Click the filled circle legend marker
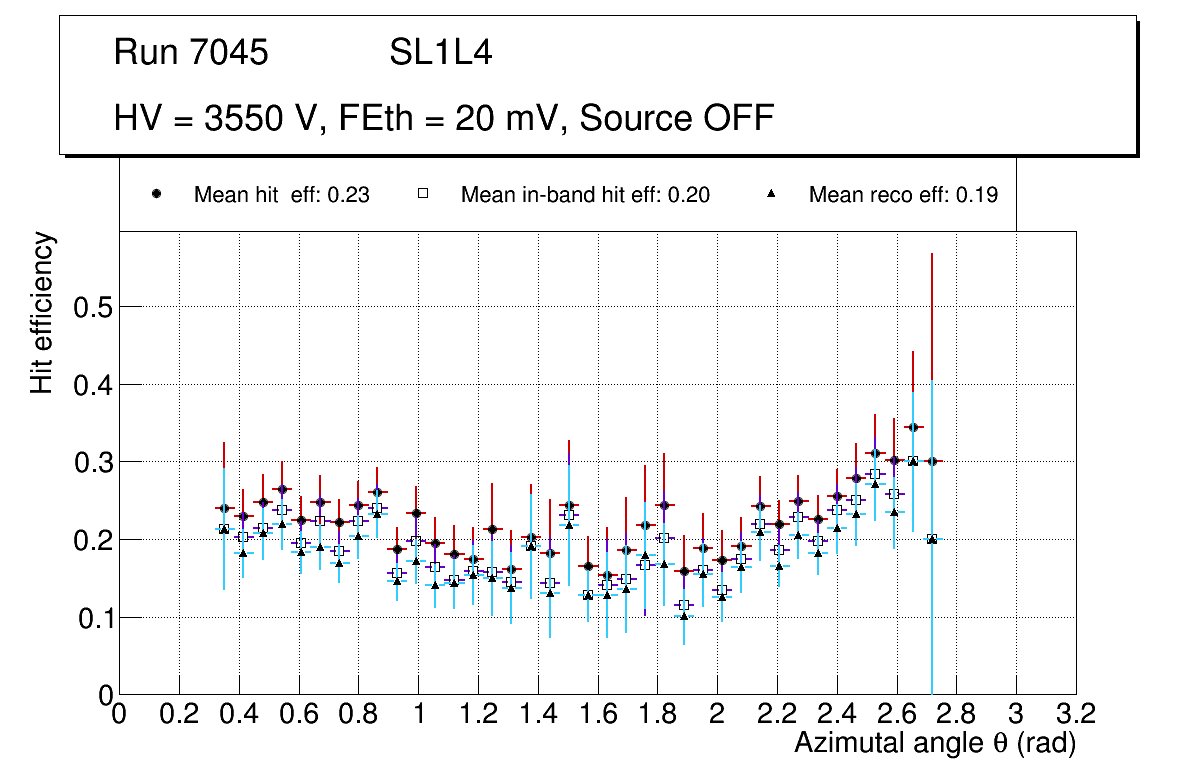Image resolution: width=1196 pixels, height=772 pixels. click(x=156, y=195)
